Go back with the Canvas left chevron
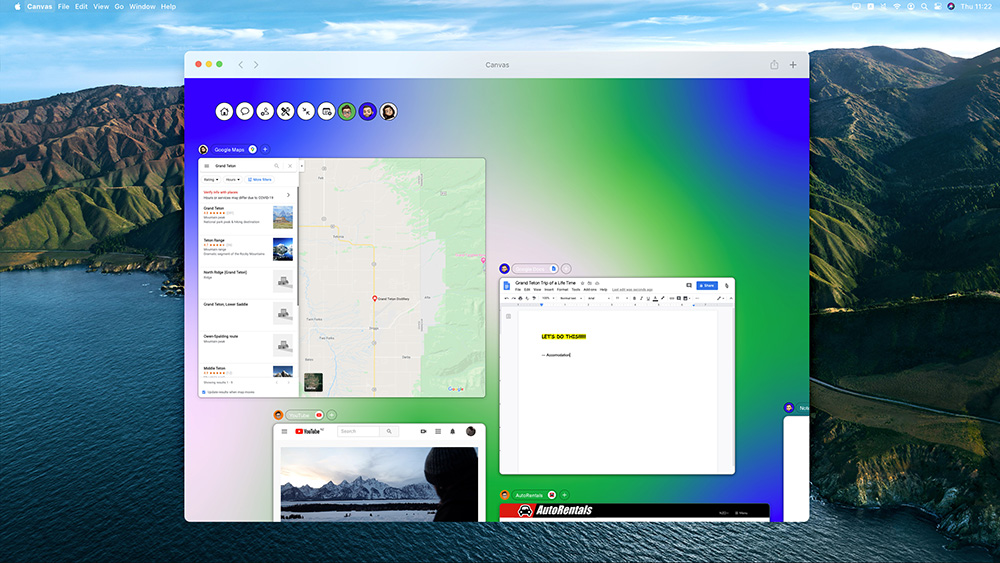The image size is (1000, 563). 240,64
